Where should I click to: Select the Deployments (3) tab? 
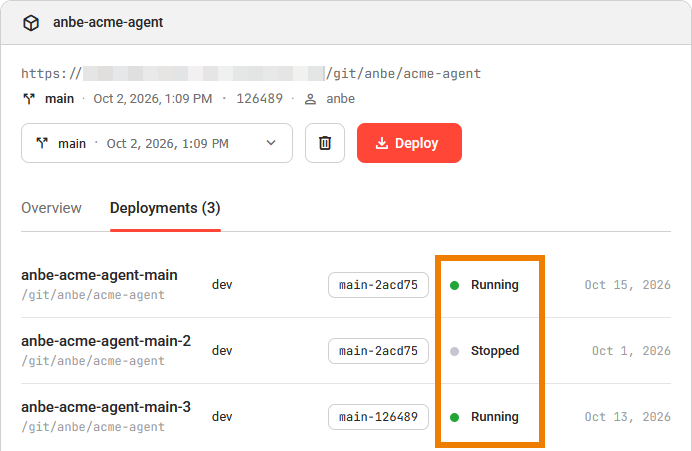click(165, 208)
